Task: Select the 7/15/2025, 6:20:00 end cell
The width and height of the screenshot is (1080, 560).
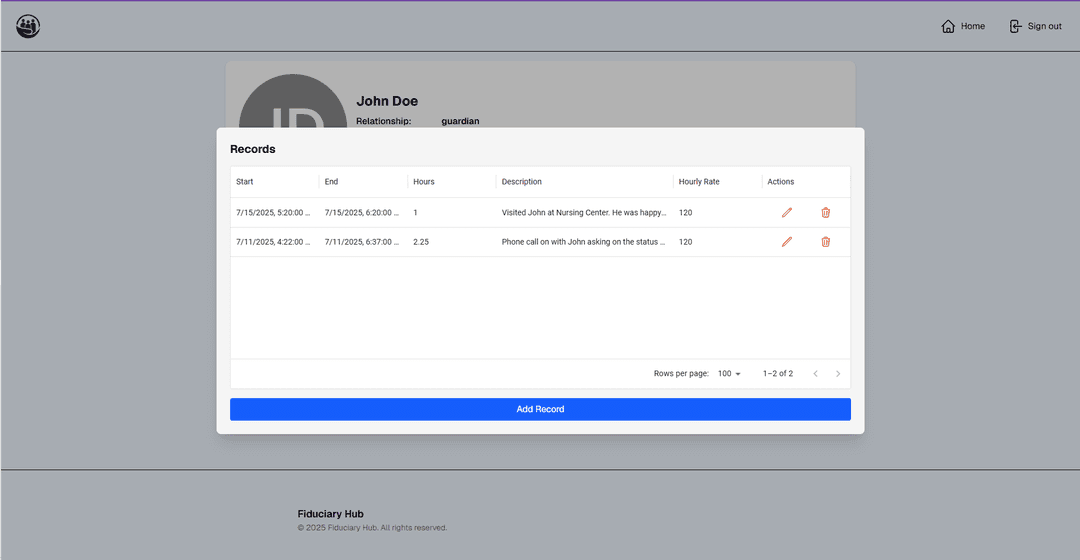Action: point(363,213)
